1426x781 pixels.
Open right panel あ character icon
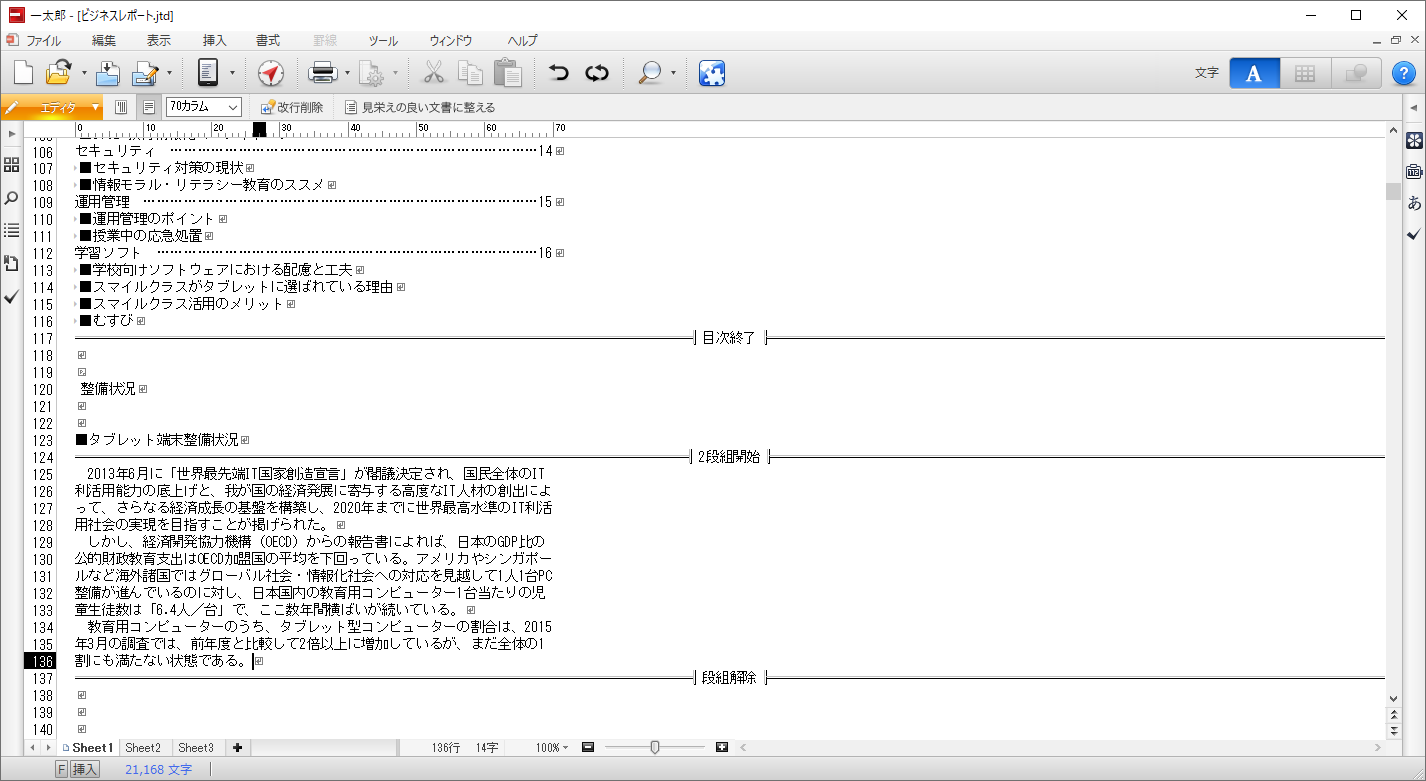[x=1414, y=203]
